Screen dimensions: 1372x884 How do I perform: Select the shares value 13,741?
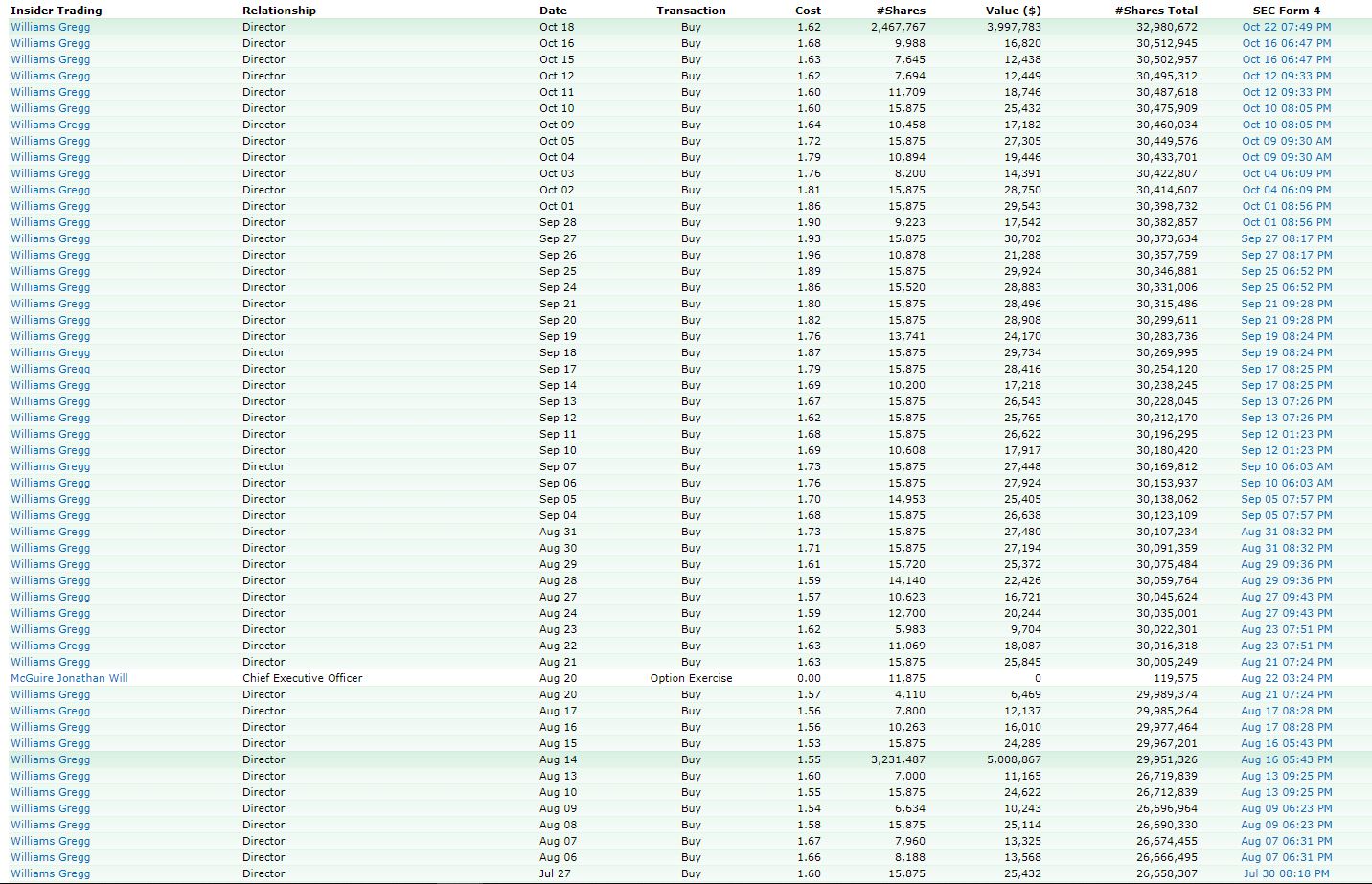906,336
